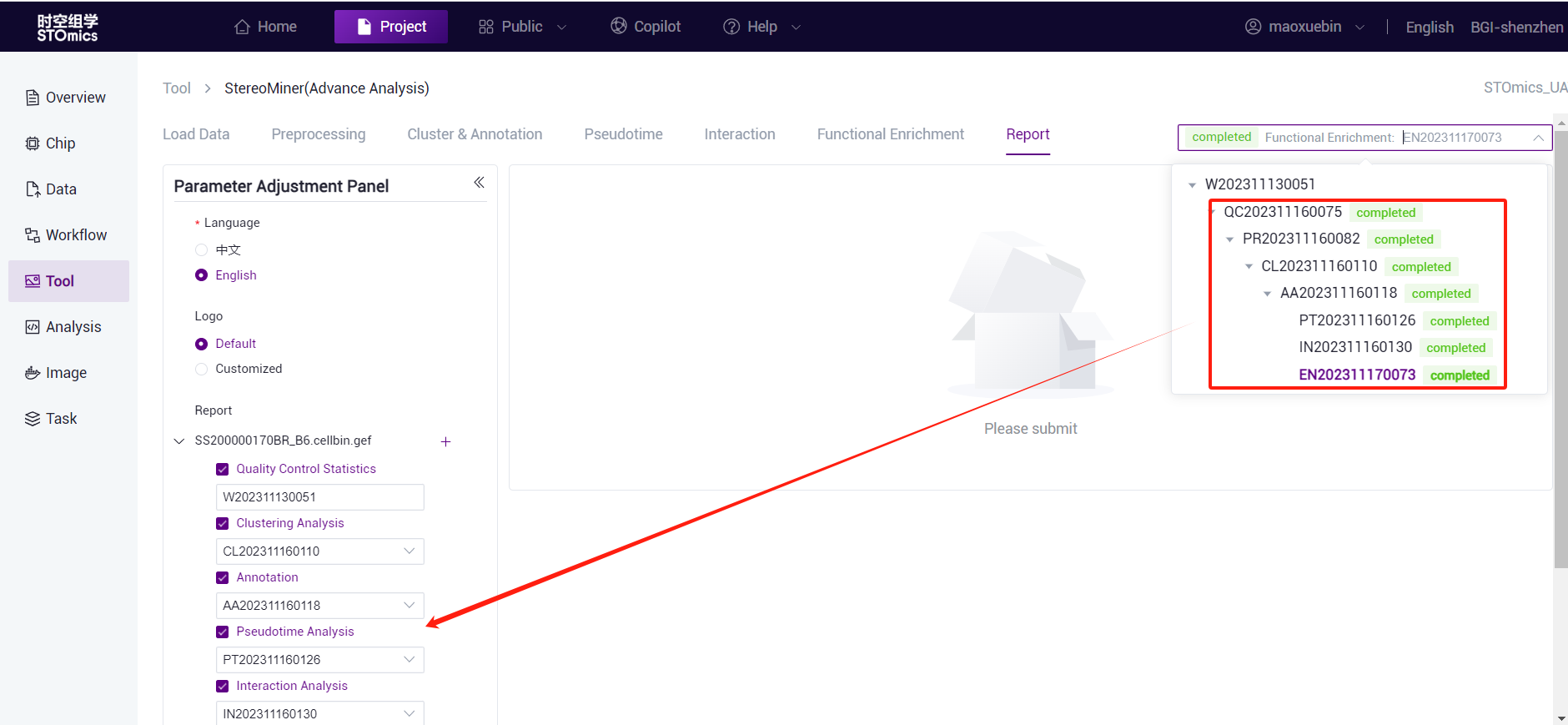
Task: Select EN202311170073 in the task tree
Action: pyautogui.click(x=1357, y=375)
